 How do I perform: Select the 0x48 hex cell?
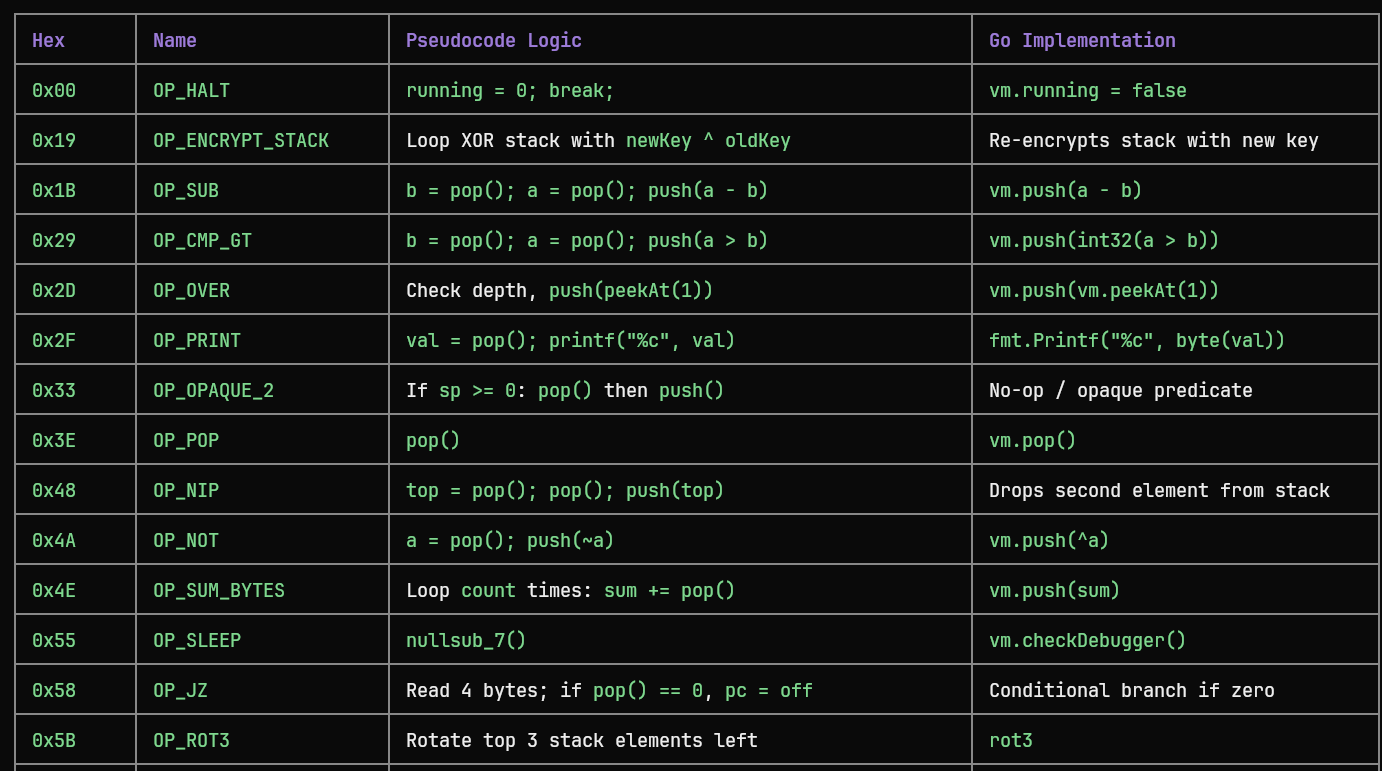pos(76,490)
